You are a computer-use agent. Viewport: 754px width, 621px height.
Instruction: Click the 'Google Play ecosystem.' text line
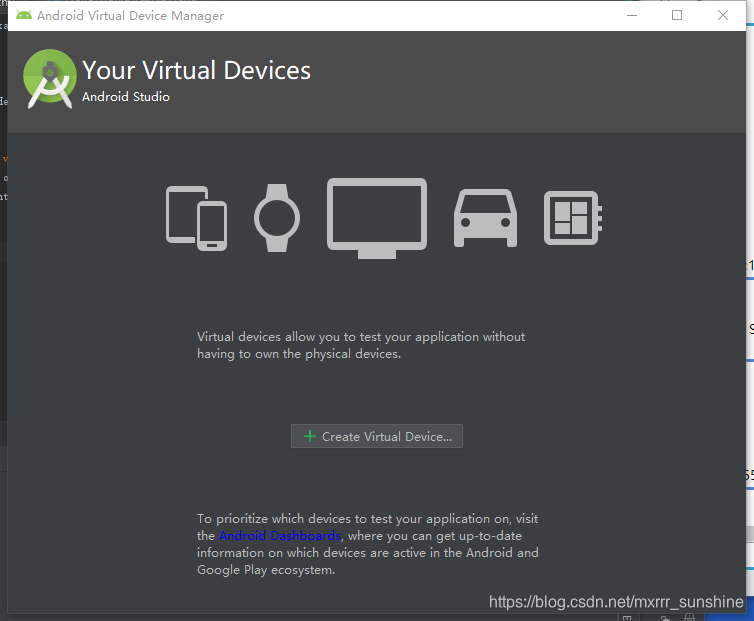(x=266, y=570)
